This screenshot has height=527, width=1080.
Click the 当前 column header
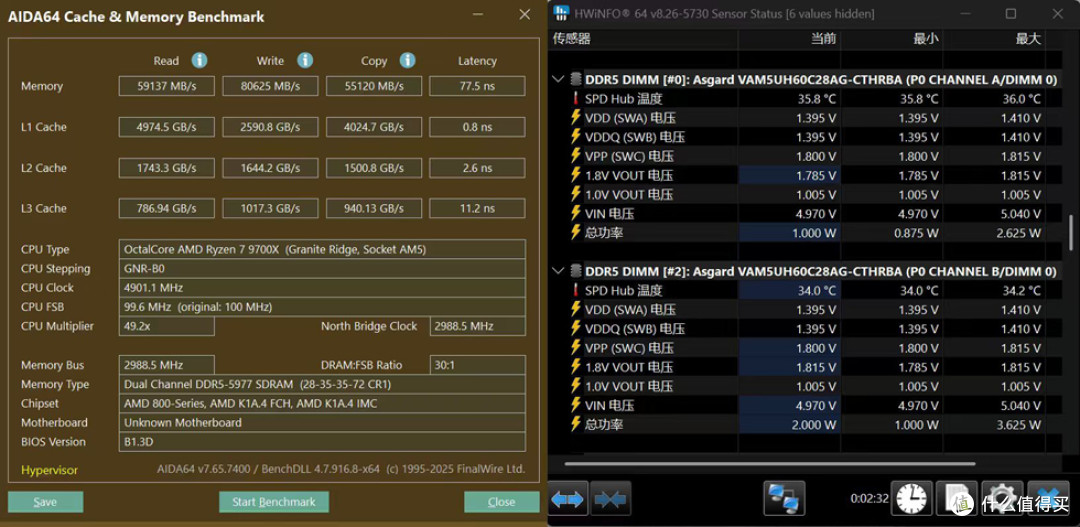(824, 39)
